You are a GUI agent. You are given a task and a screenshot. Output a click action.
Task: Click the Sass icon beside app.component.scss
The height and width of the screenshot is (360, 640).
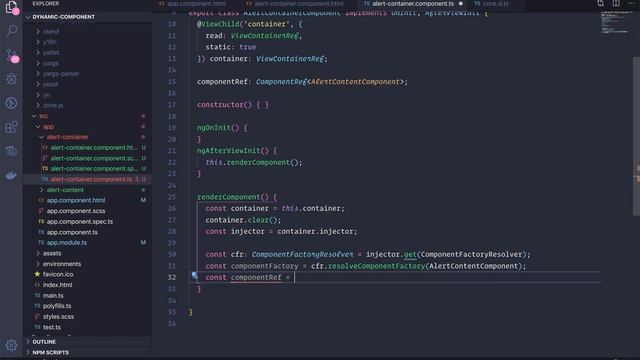pos(41,211)
